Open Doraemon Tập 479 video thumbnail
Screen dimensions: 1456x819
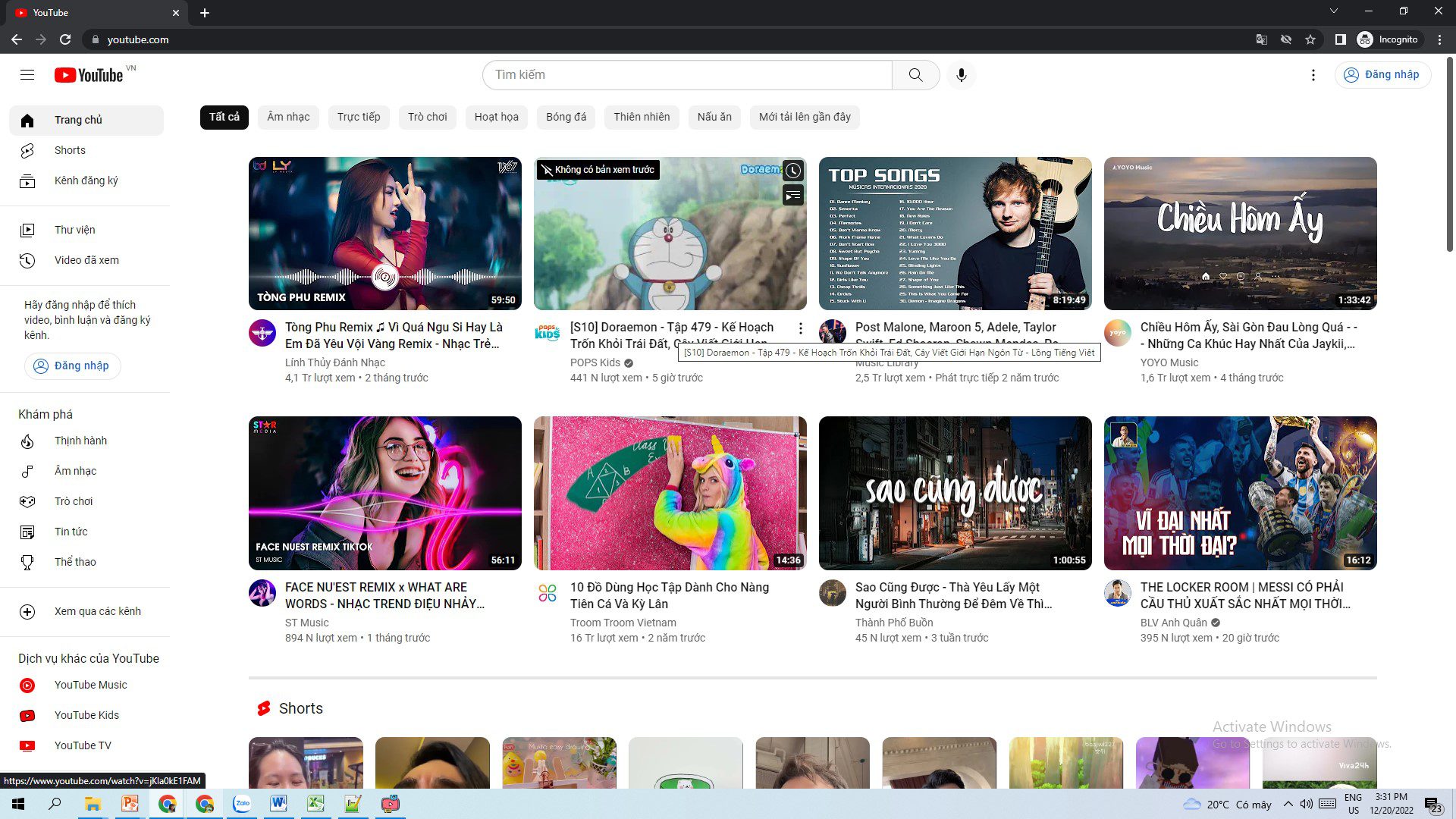(670, 234)
